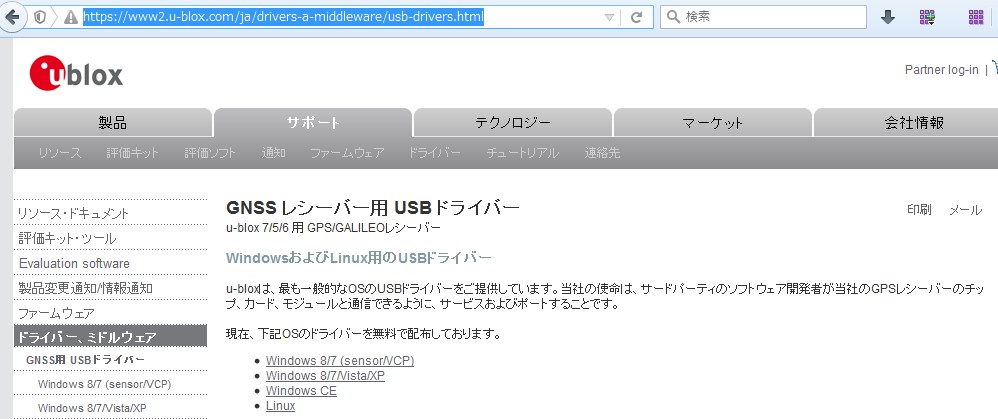
Task: Open Windows 8/7 (sensor/VCP) link in list
Action: (340, 360)
